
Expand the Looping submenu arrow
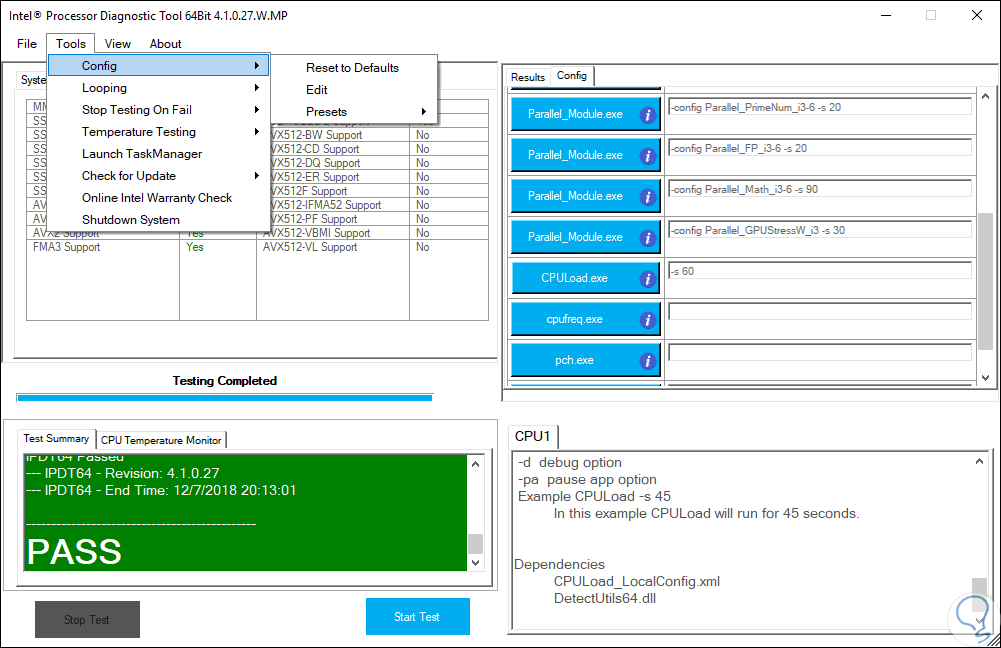point(257,87)
